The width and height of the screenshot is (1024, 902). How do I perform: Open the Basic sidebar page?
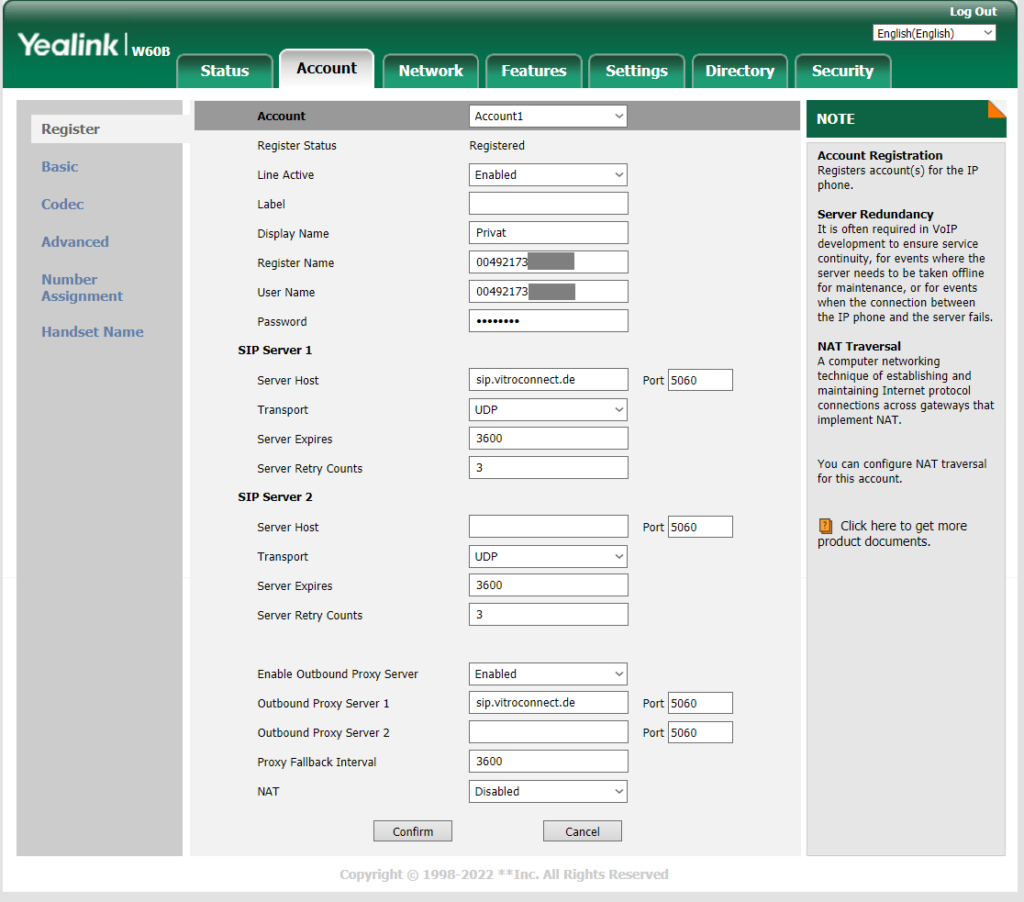pyautogui.click(x=60, y=167)
